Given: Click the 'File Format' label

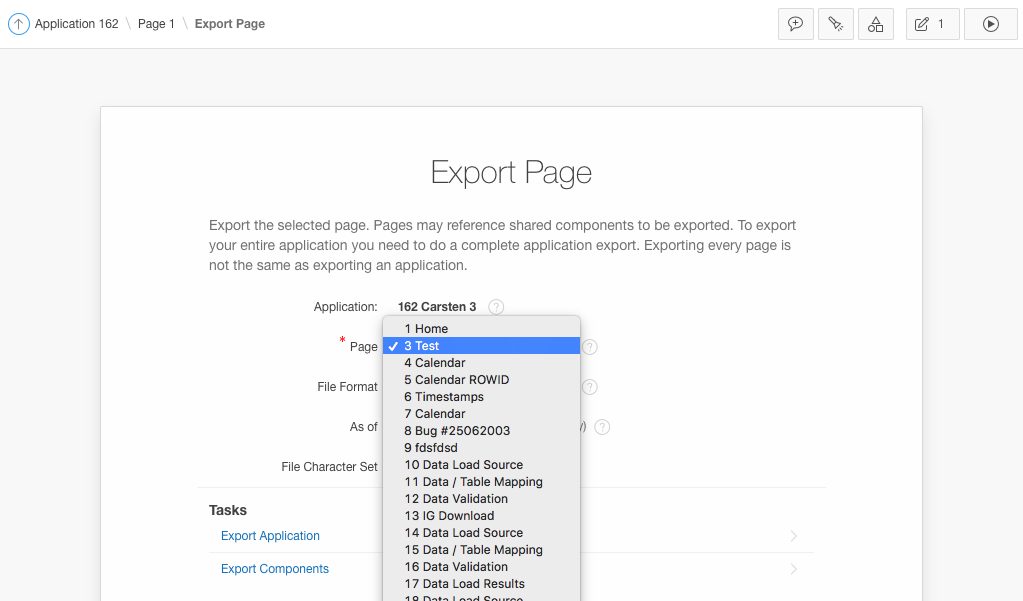Looking at the screenshot, I should click(347, 387).
